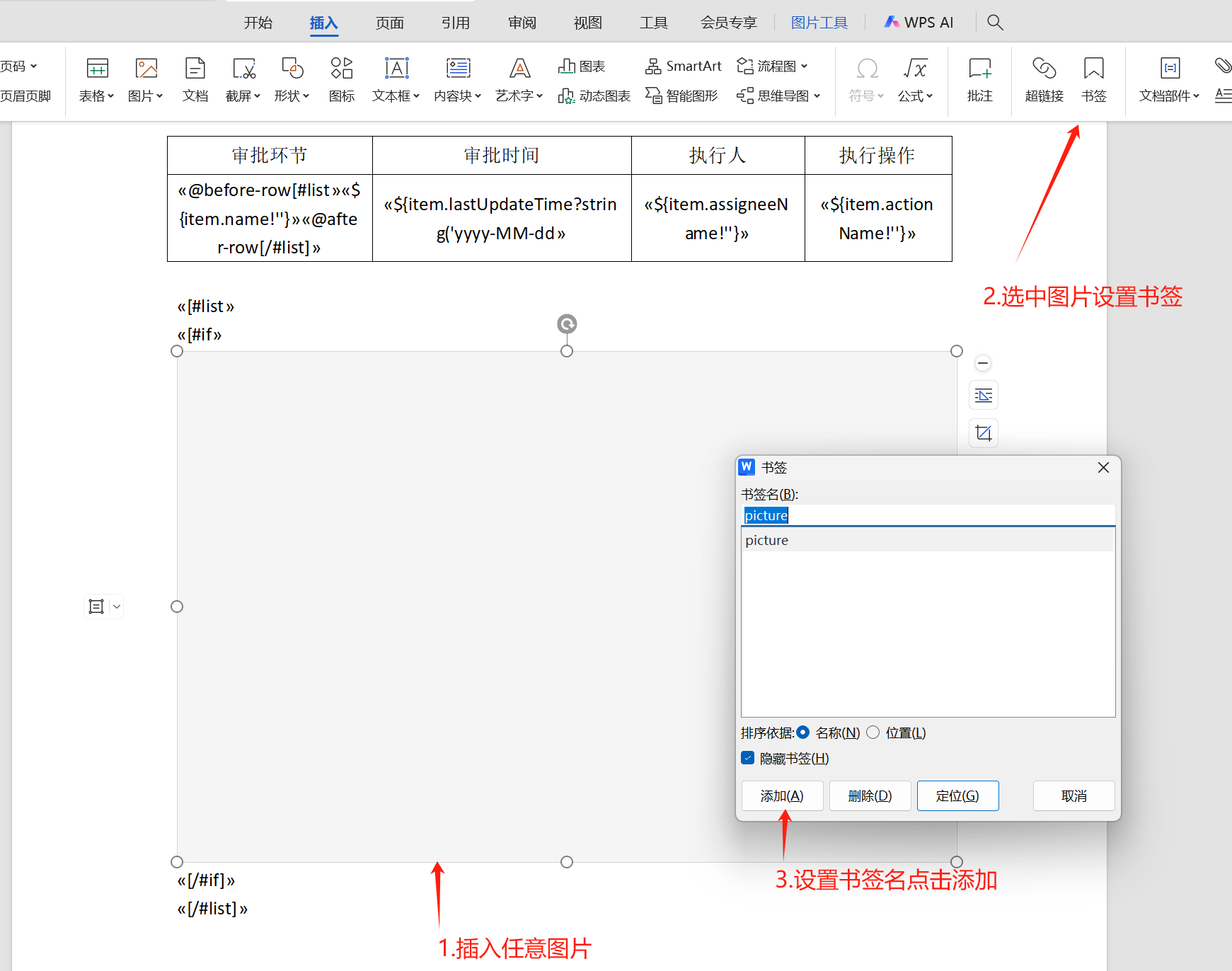Insert a table from the ribbon
The height and width of the screenshot is (971, 1232).
coord(96,78)
